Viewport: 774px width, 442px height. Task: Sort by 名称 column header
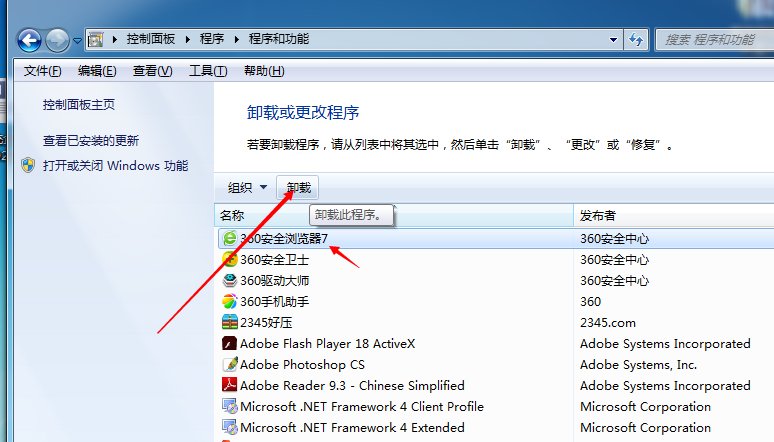[x=394, y=215]
